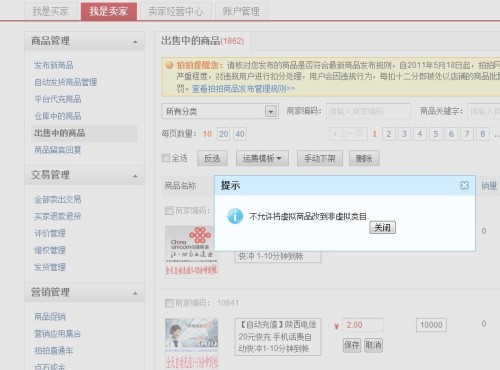Image resolution: width=500 pixels, height=370 pixels.
Task: Open the 卖家经营中心 tab
Action: pyautogui.click(x=176, y=11)
